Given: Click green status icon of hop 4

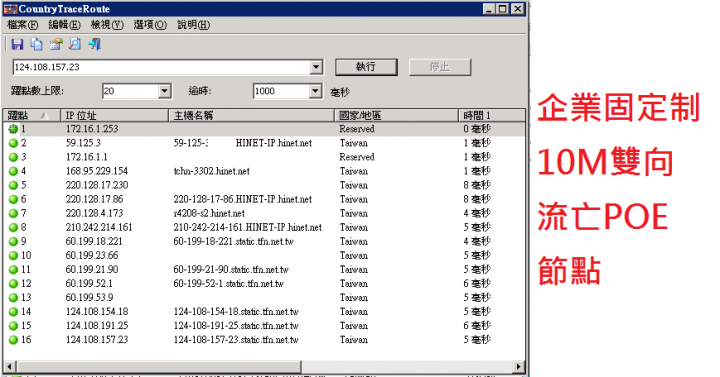Looking at the screenshot, I should [13, 171].
